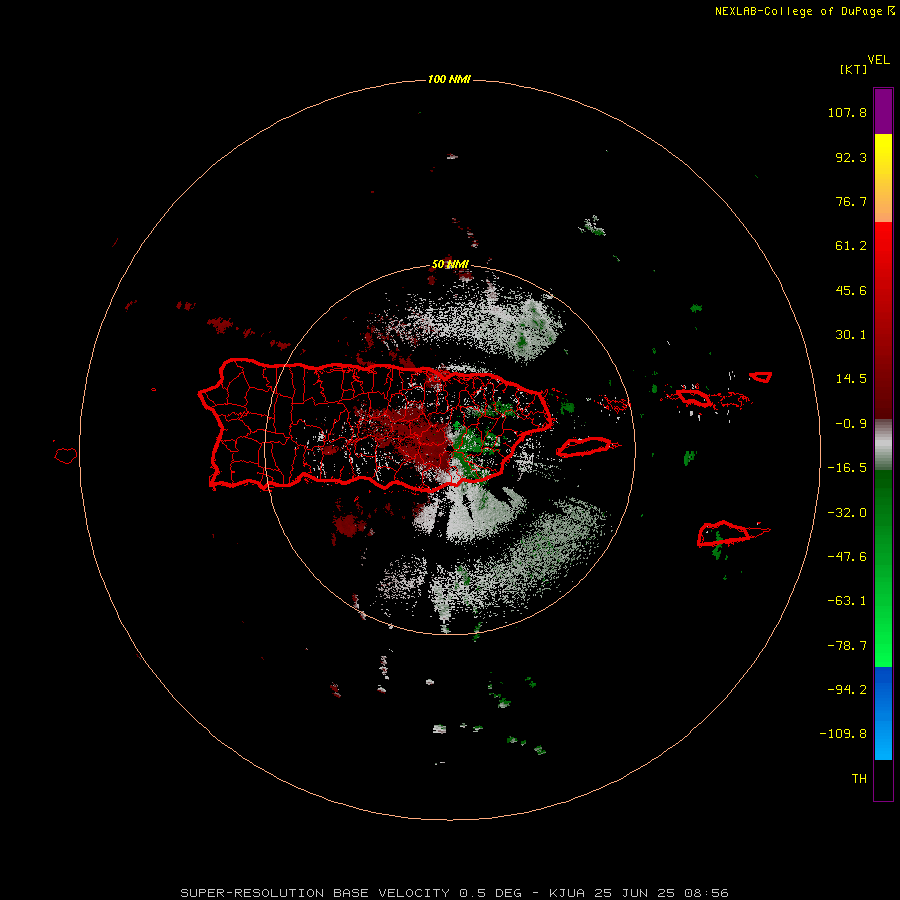Screen dimensions: 900x900
Task: Click the 76.7 scale value
Action: click(851, 201)
